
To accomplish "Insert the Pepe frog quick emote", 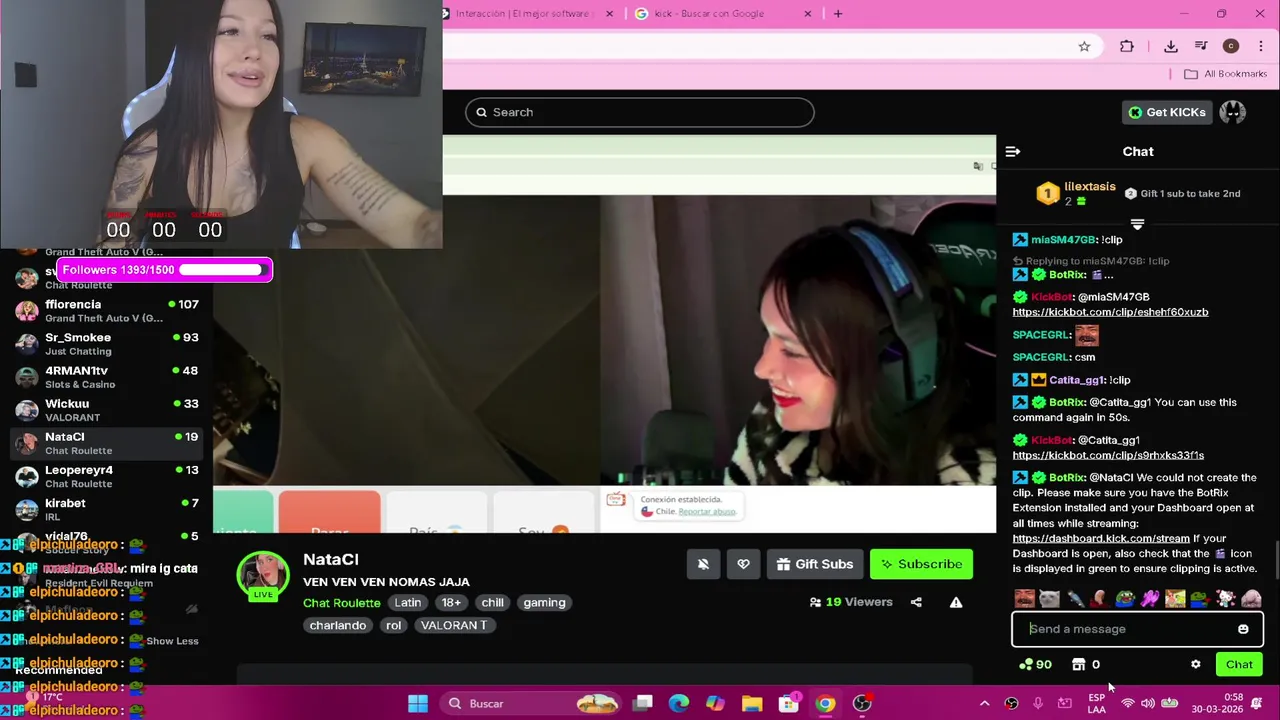I will click(x=1125, y=599).
